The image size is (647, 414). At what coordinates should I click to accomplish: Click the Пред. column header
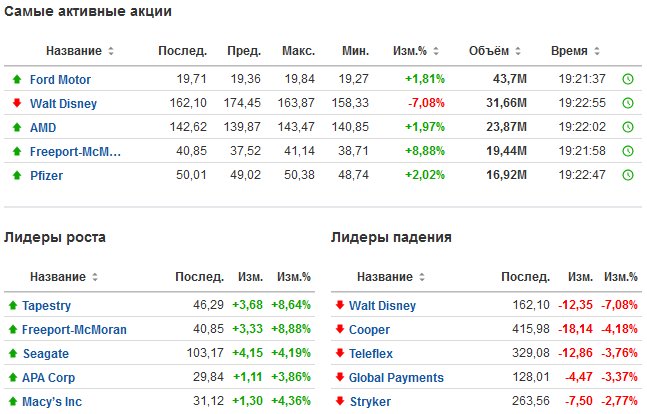click(244, 51)
